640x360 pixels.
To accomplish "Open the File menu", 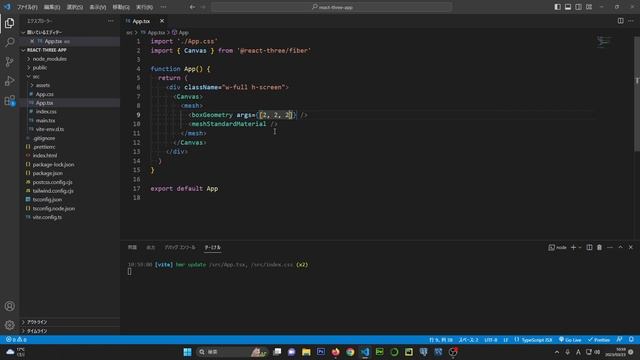I will tap(27, 7).
